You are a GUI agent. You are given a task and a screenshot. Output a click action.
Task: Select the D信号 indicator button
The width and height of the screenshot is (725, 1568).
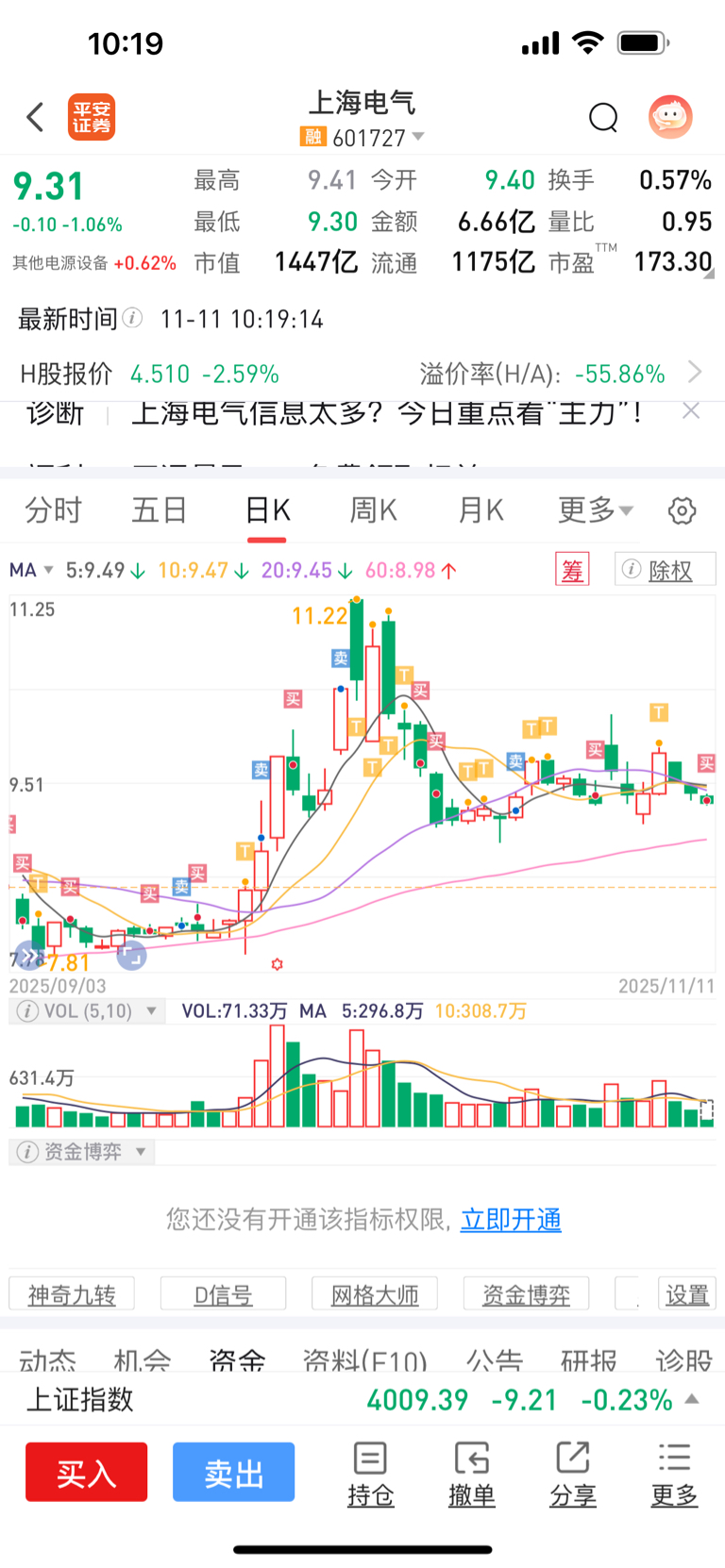[223, 1294]
